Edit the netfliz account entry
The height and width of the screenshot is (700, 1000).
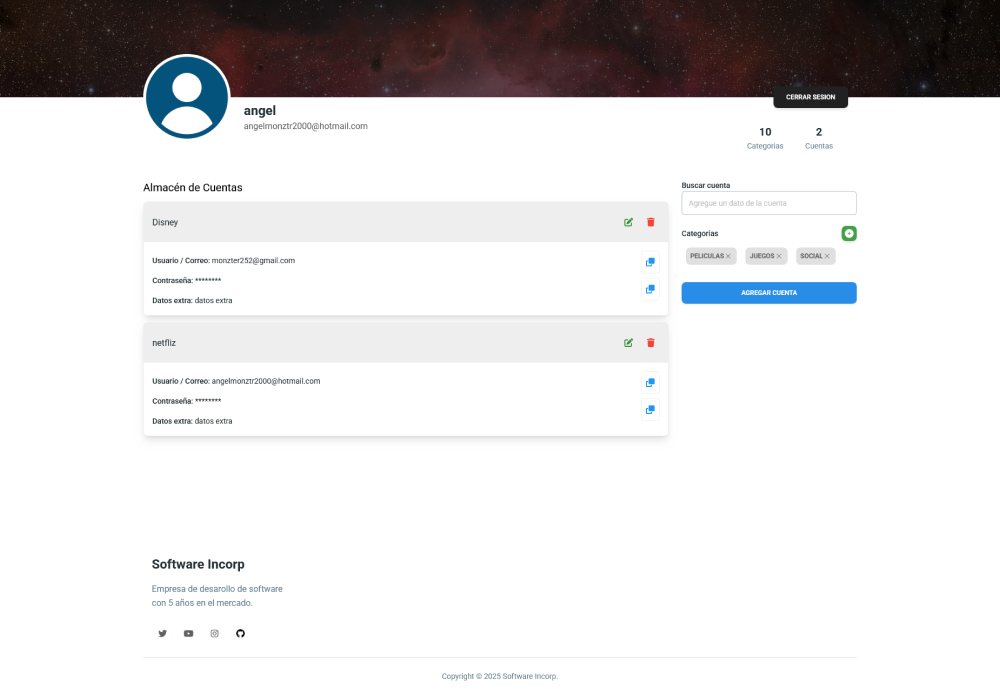(x=628, y=342)
